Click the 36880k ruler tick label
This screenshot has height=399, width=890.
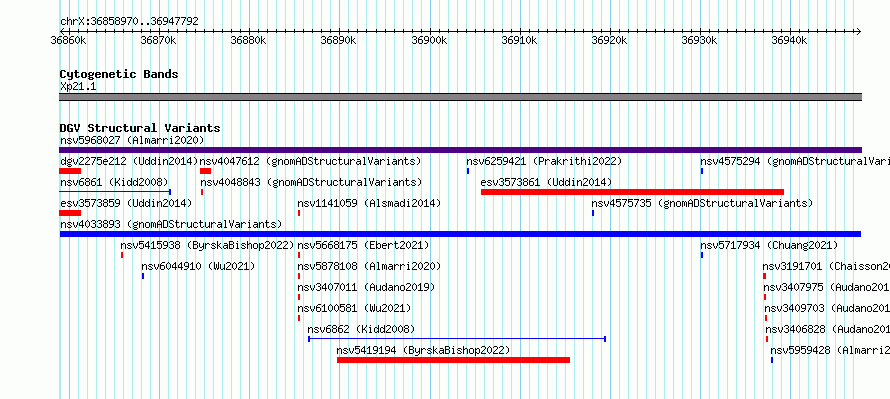[247, 40]
